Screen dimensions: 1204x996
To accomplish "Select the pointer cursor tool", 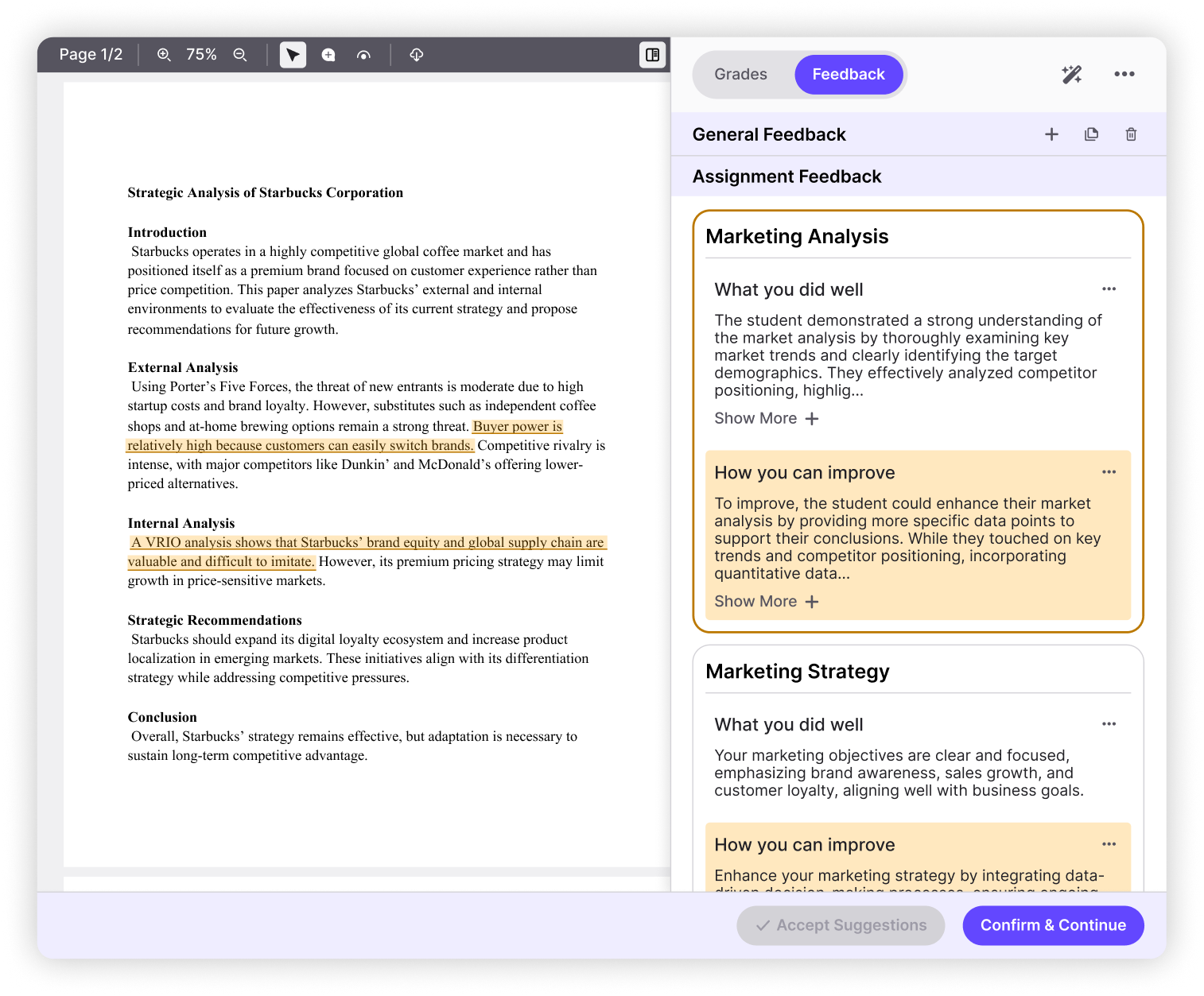I will click(293, 55).
